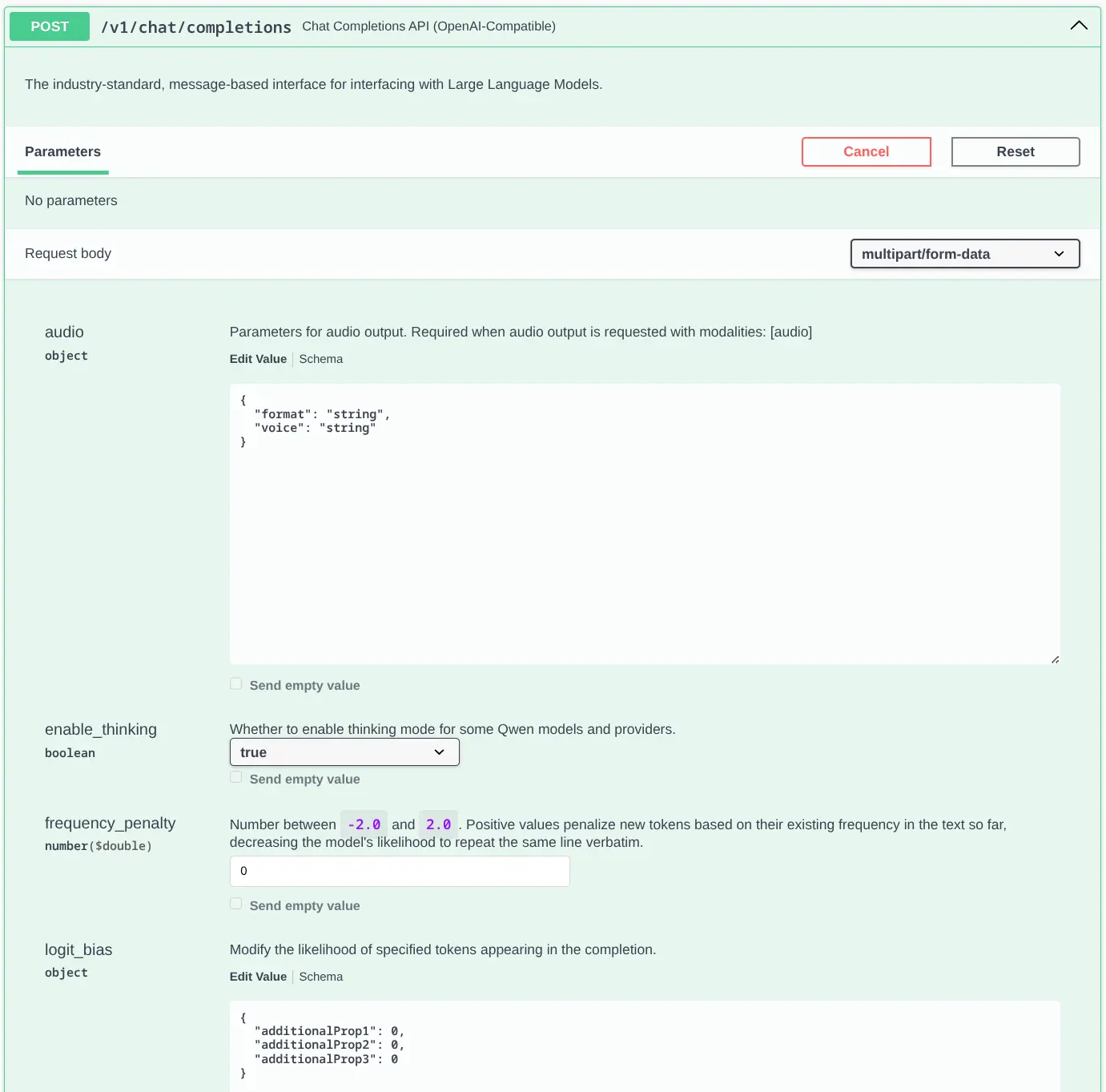This screenshot has height=1092, width=1106.
Task: Click the frequency_penalty number input field
Action: tap(400, 871)
